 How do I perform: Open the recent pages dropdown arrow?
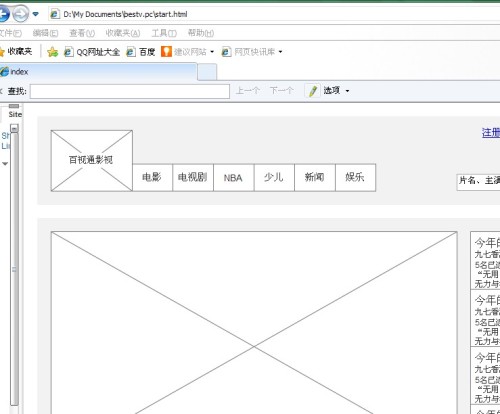(35, 14)
